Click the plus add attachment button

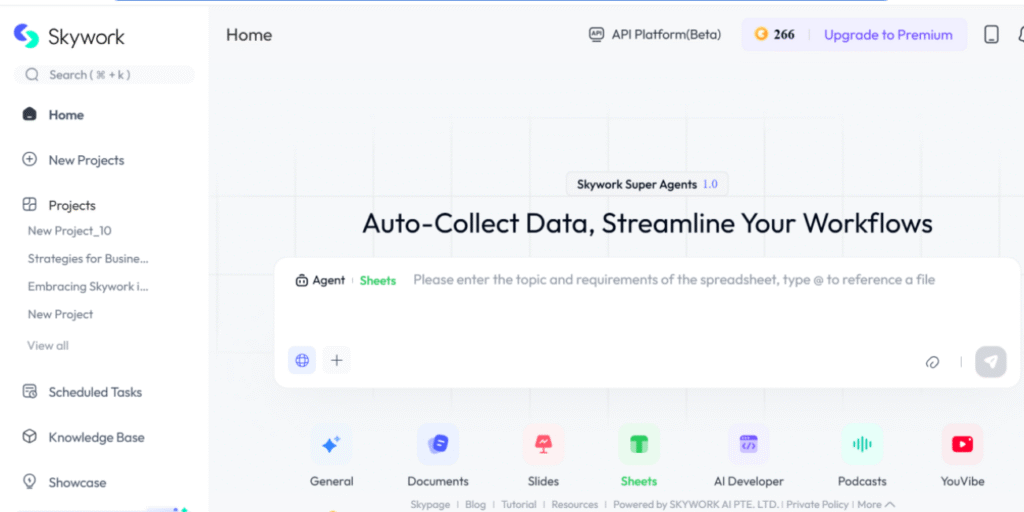pyautogui.click(x=337, y=361)
